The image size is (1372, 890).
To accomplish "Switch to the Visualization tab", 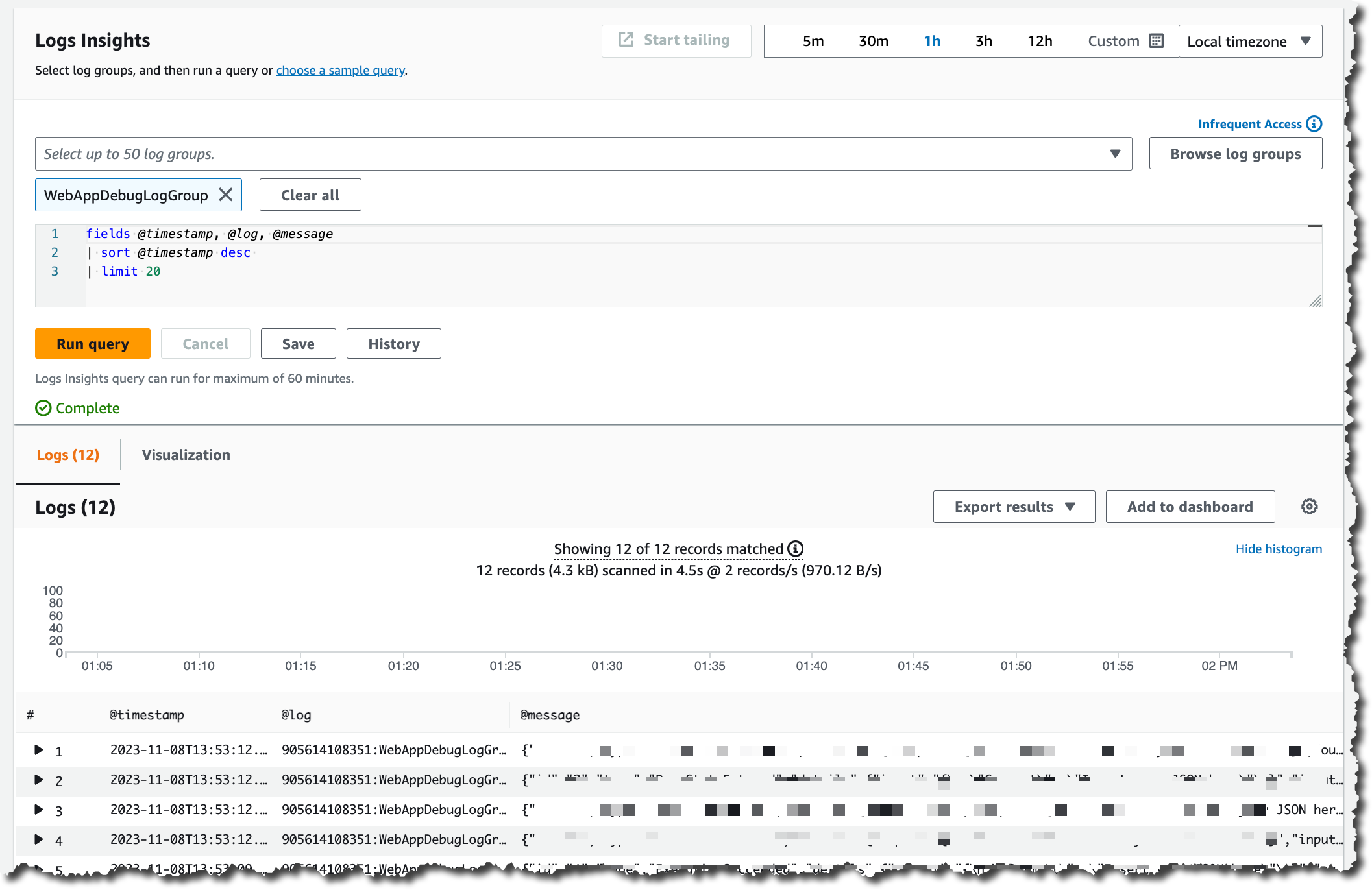I will 186,455.
